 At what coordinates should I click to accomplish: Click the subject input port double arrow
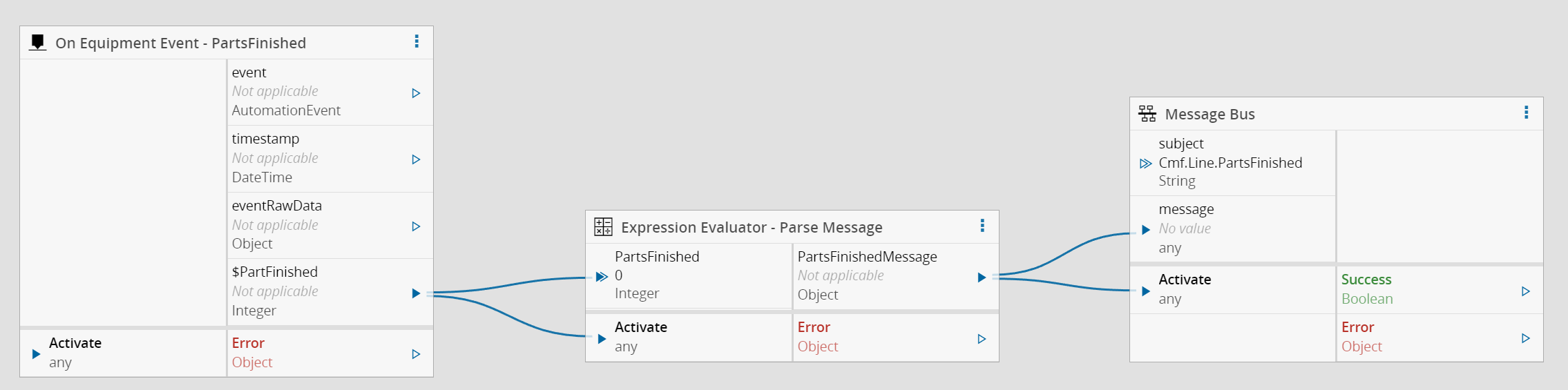(1146, 164)
